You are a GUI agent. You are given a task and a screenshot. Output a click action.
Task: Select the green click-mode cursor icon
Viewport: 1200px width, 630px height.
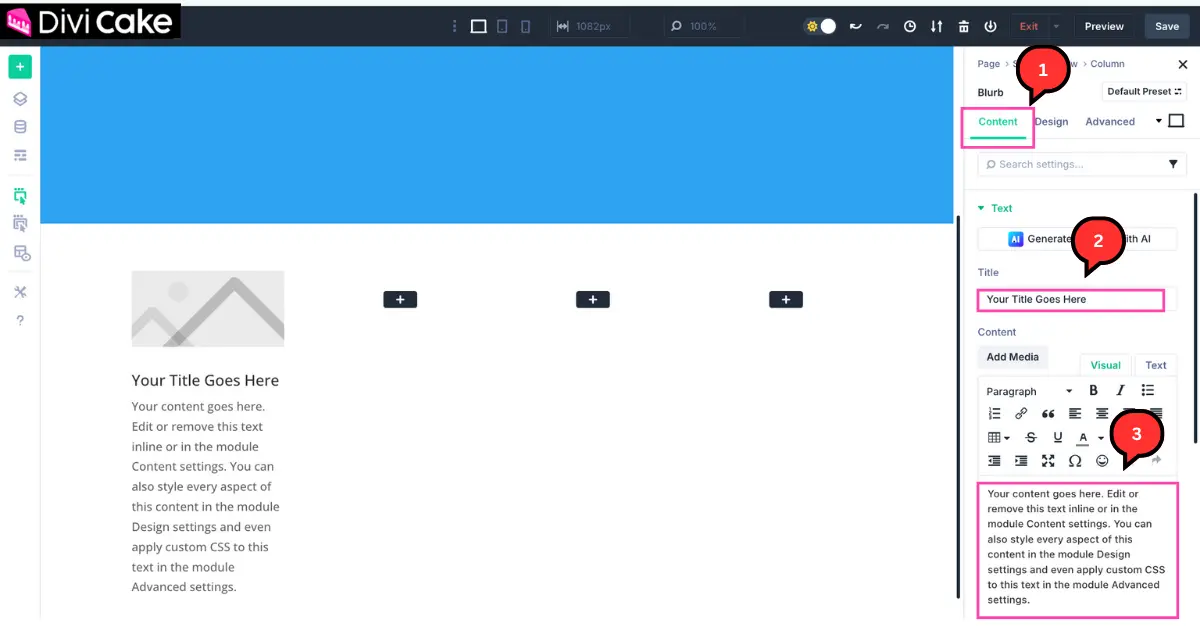(x=20, y=195)
